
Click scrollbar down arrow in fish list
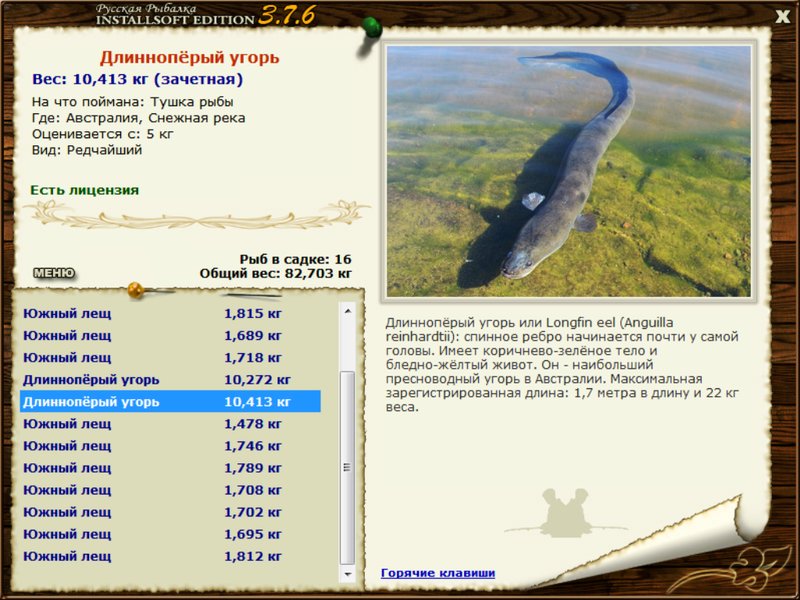click(347, 574)
